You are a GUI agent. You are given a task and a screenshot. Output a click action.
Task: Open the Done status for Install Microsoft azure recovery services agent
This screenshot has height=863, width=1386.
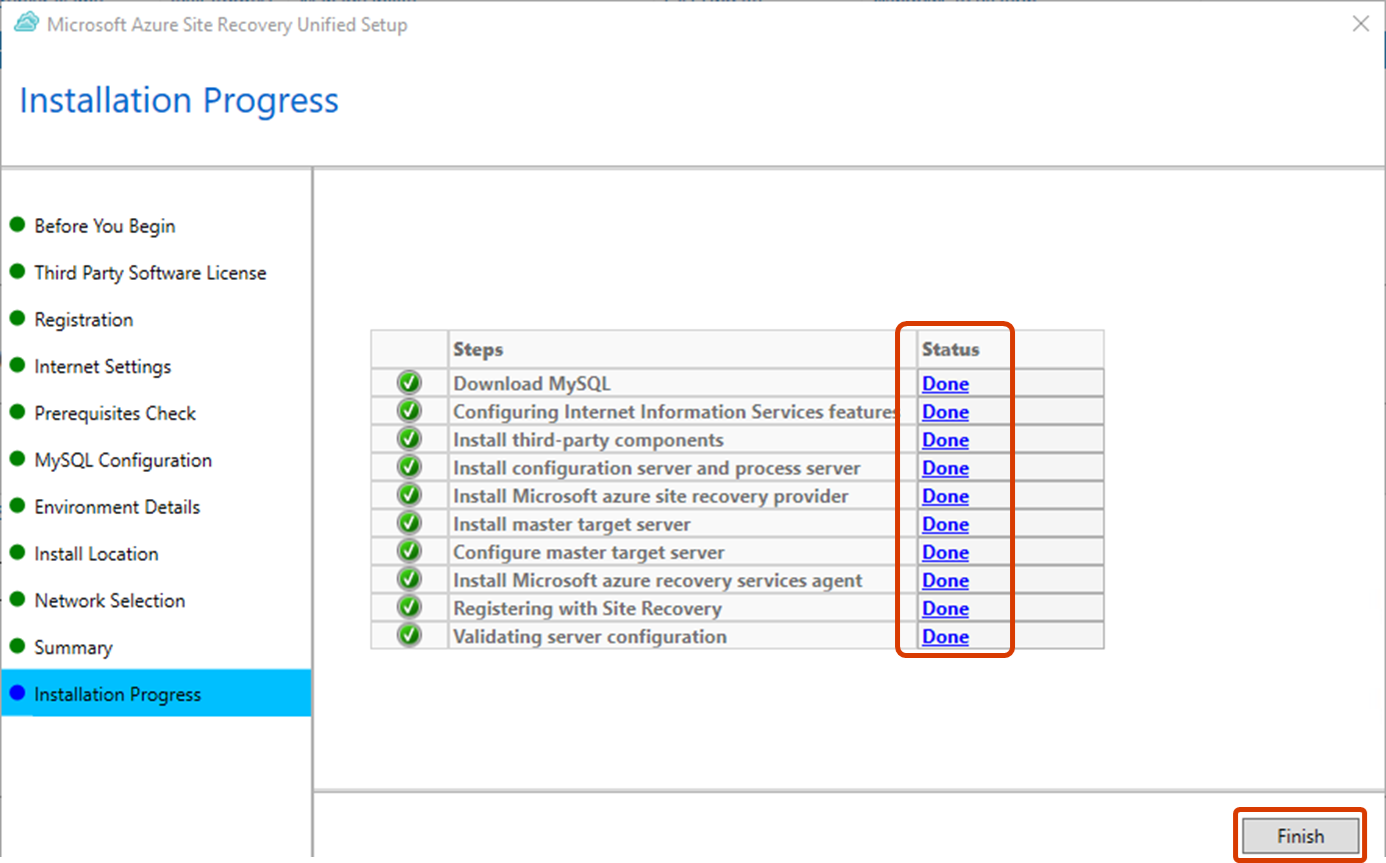tap(945, 580)
